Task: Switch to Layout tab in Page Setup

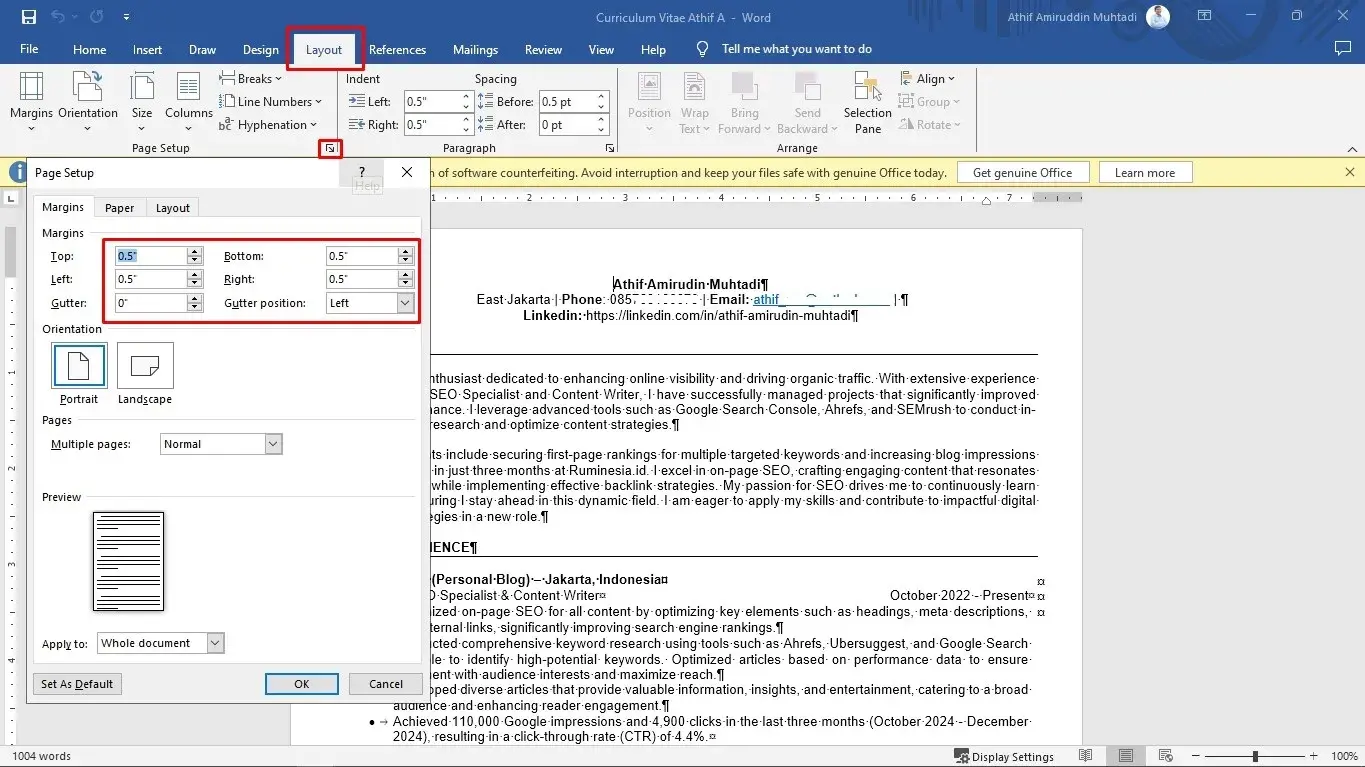Action: 172,207
